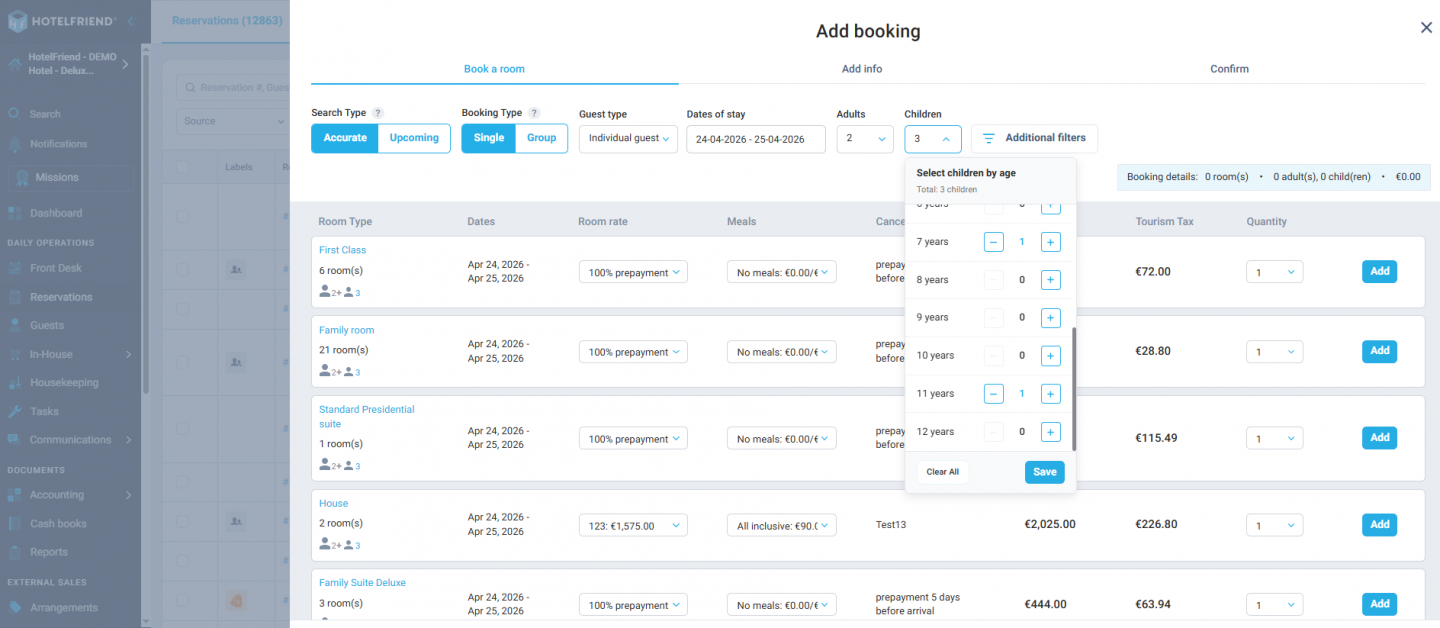Viewport: 1440px width, 628px height.
Task: Open the Additional filters panel
Action: click(x=1034, y=138)
